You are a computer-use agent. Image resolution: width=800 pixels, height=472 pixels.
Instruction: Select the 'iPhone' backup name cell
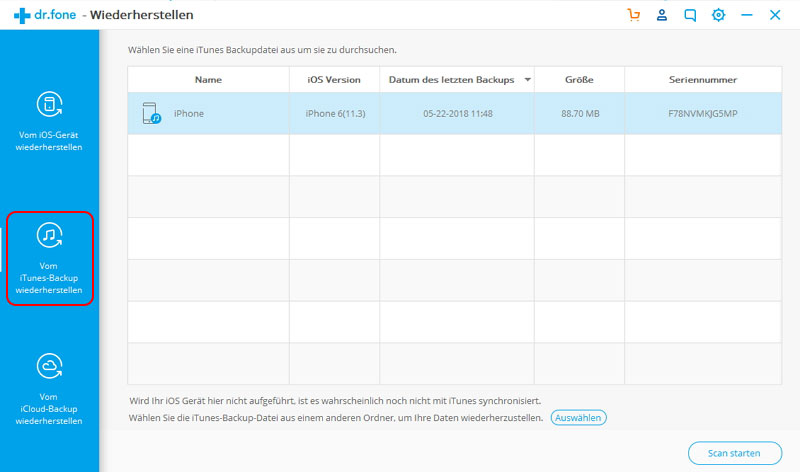coord(208,113)
